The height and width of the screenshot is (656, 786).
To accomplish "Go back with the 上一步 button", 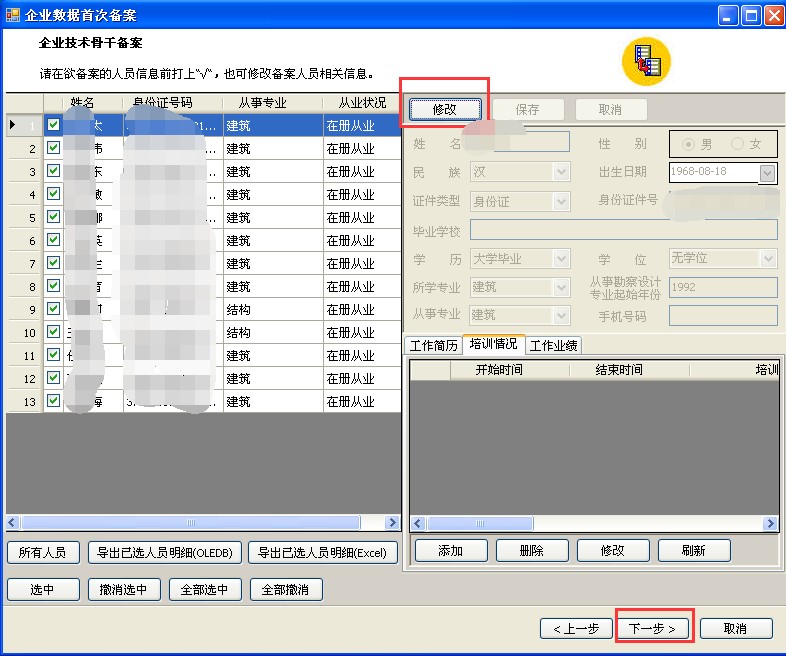I will (x=575, y=629).
